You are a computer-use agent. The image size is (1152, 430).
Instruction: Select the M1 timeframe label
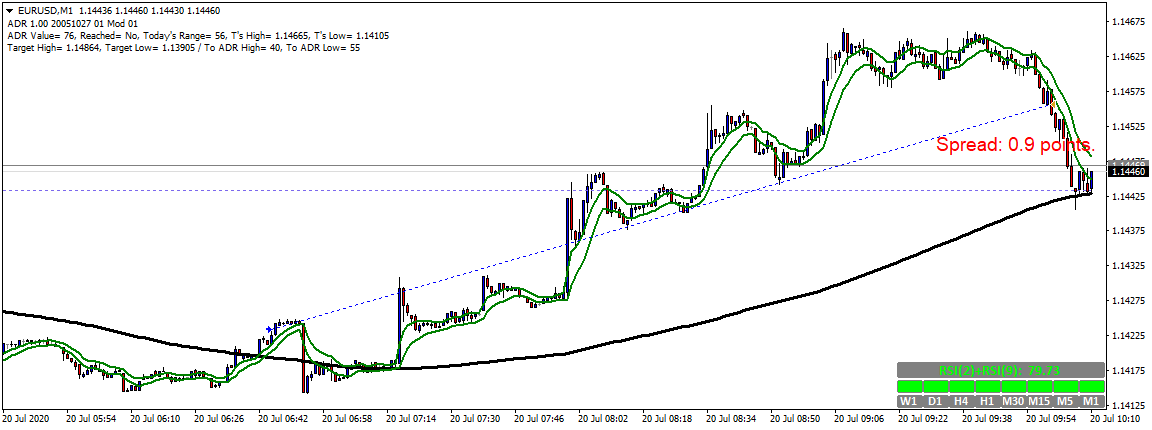click(x=1092, y=401)
